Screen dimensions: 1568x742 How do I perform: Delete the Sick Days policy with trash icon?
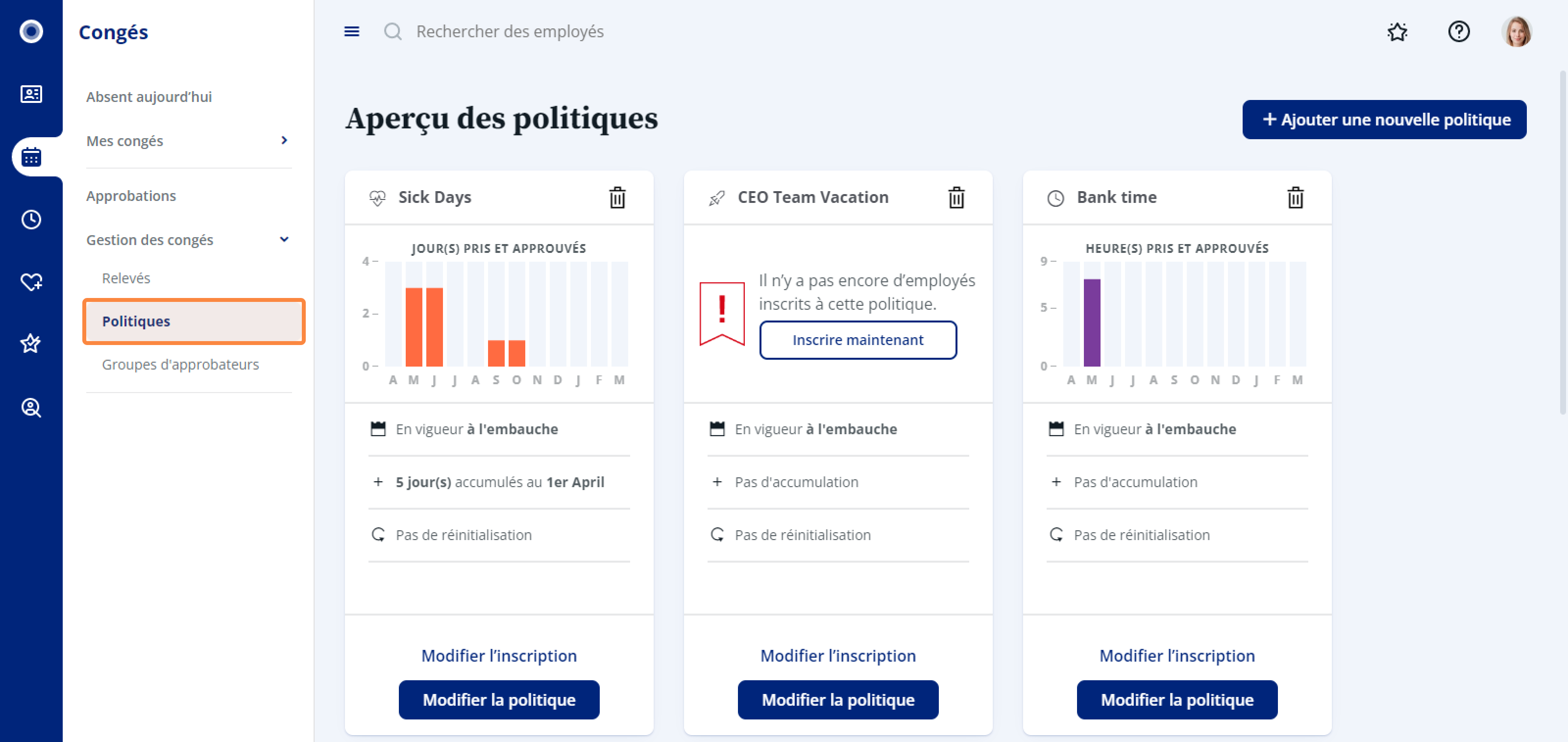[617, 197]
